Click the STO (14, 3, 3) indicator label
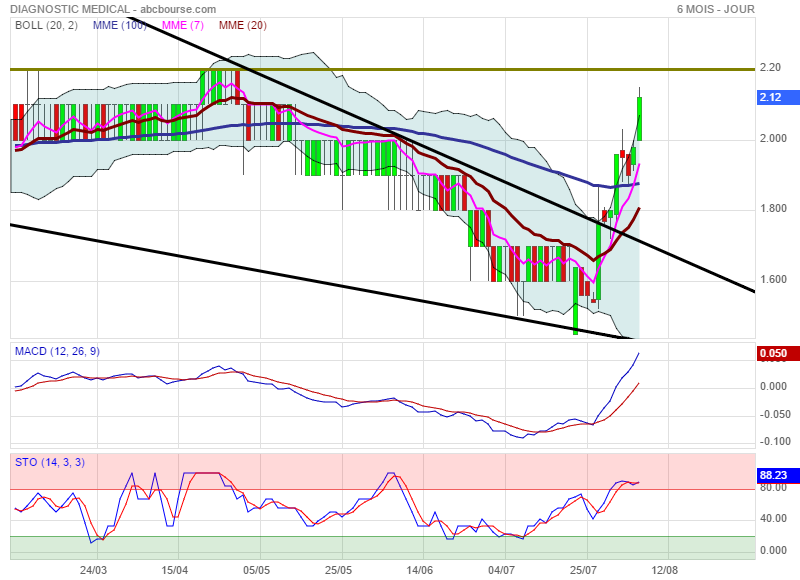The height and width of the screenshot is (580, 800). (49, 463)
